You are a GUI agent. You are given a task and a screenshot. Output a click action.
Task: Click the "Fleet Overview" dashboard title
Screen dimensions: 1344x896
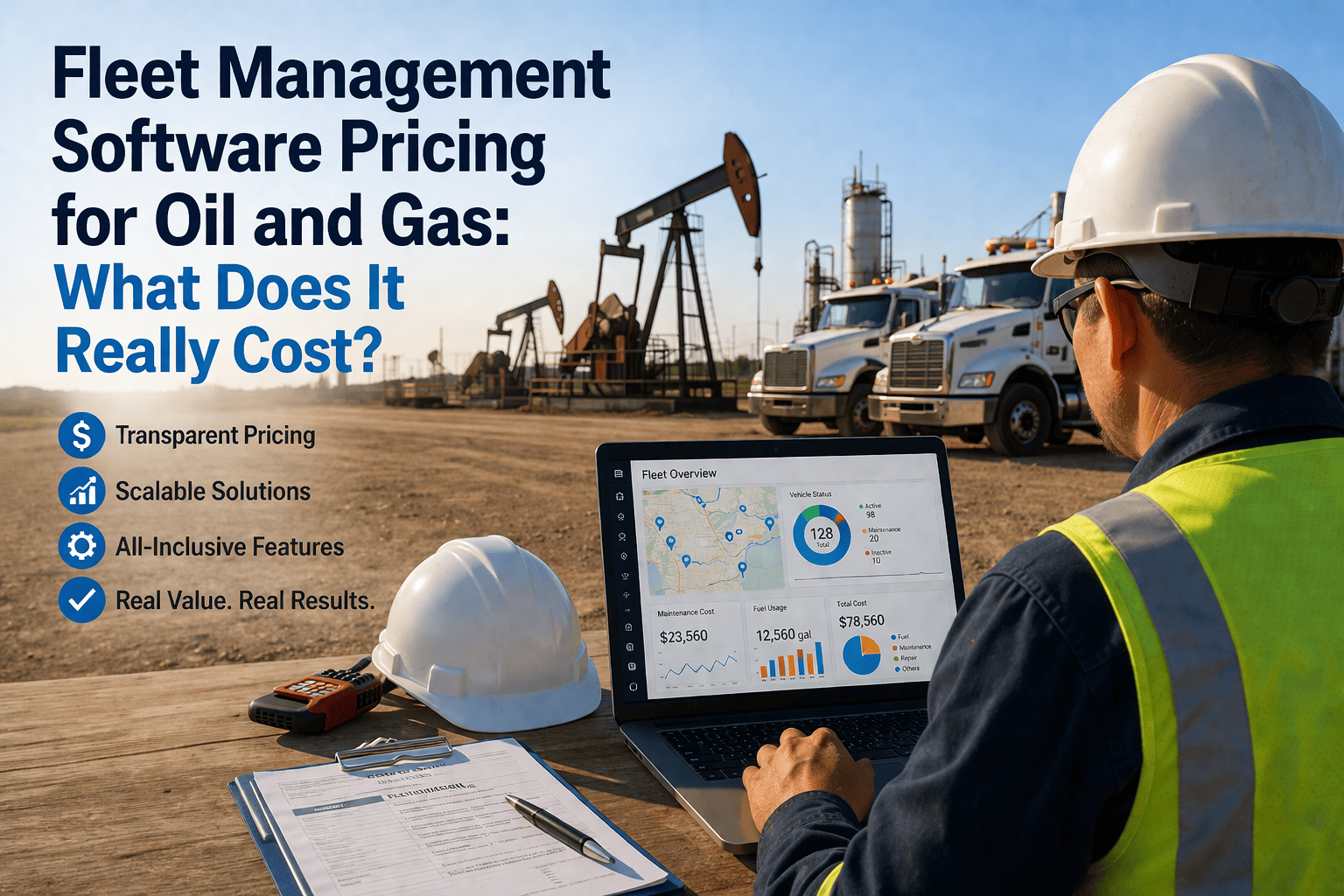(x=679, y=473)
